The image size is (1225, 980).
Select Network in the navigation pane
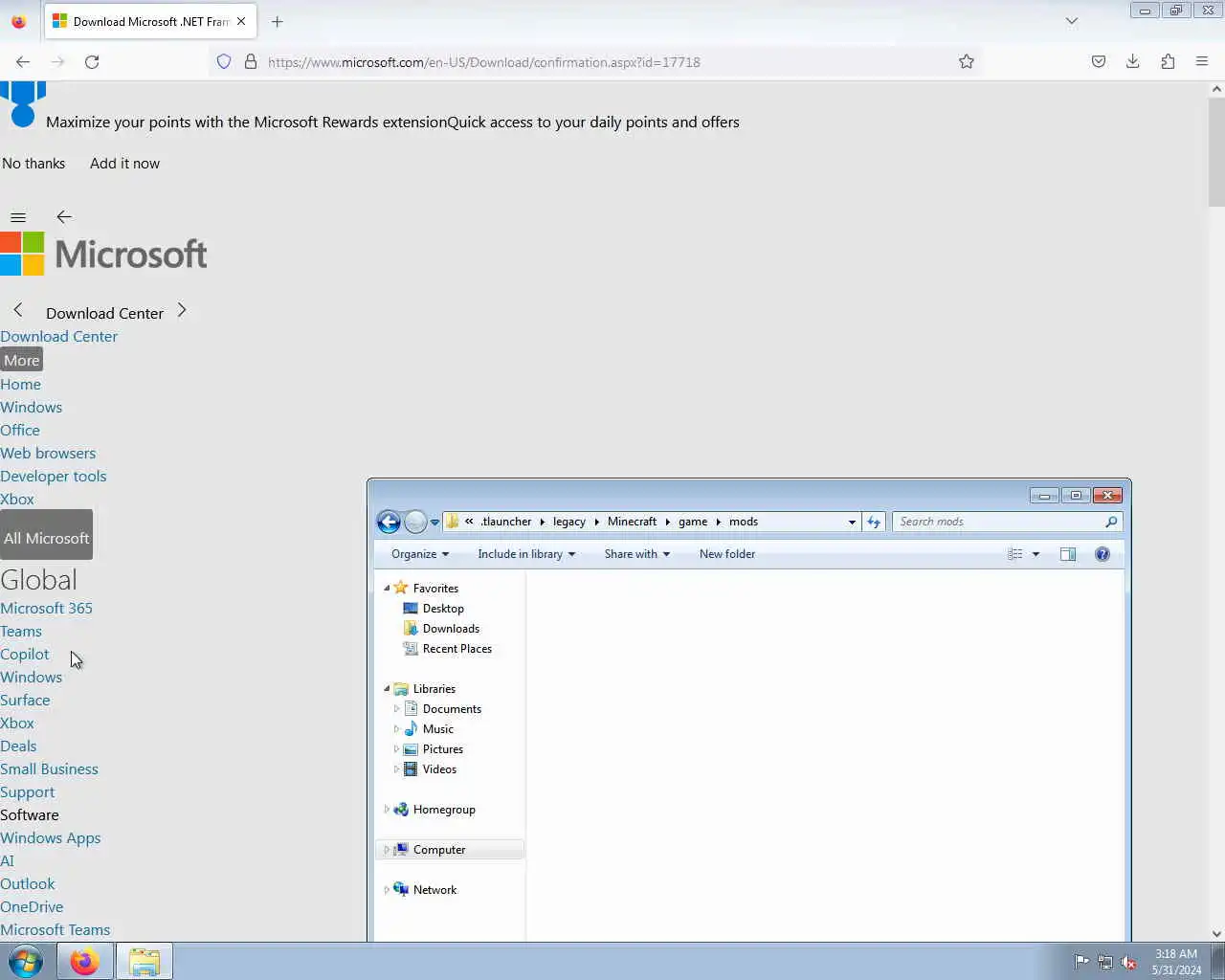(434, 890)
